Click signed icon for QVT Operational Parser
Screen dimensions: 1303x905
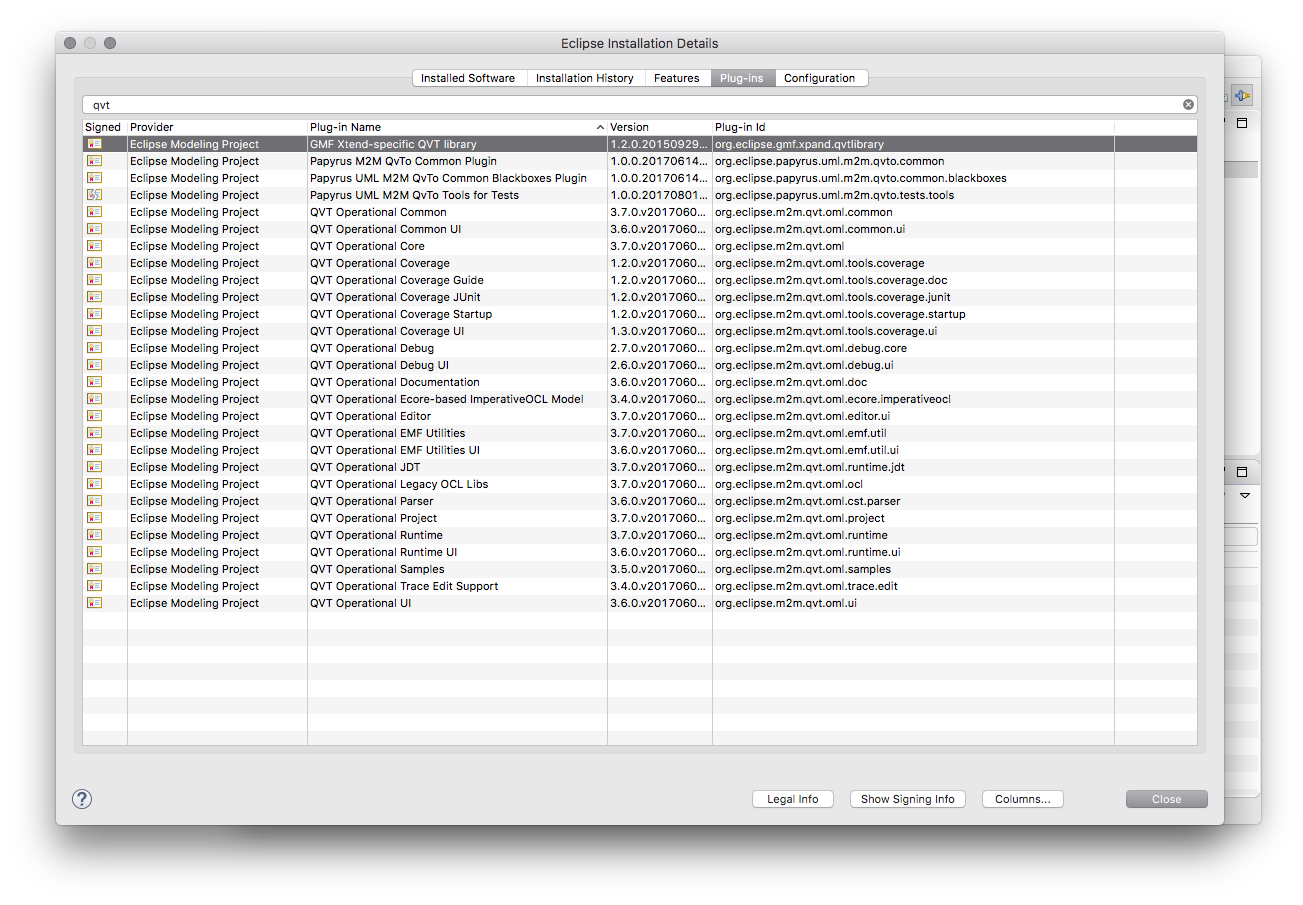coord(94,501)
